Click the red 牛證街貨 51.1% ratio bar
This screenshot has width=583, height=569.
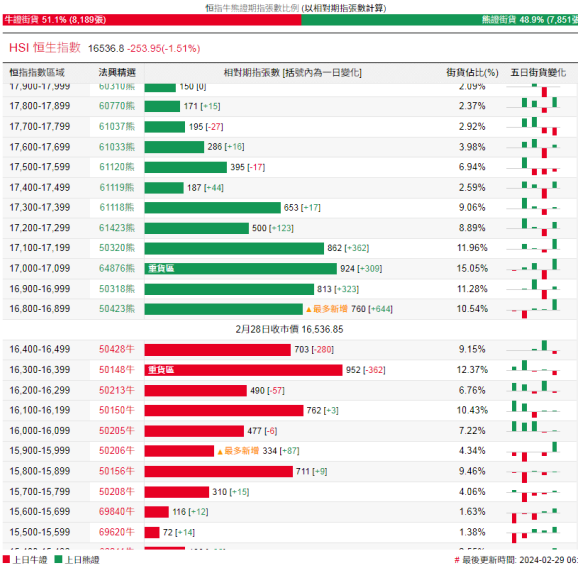pos(152,20)
